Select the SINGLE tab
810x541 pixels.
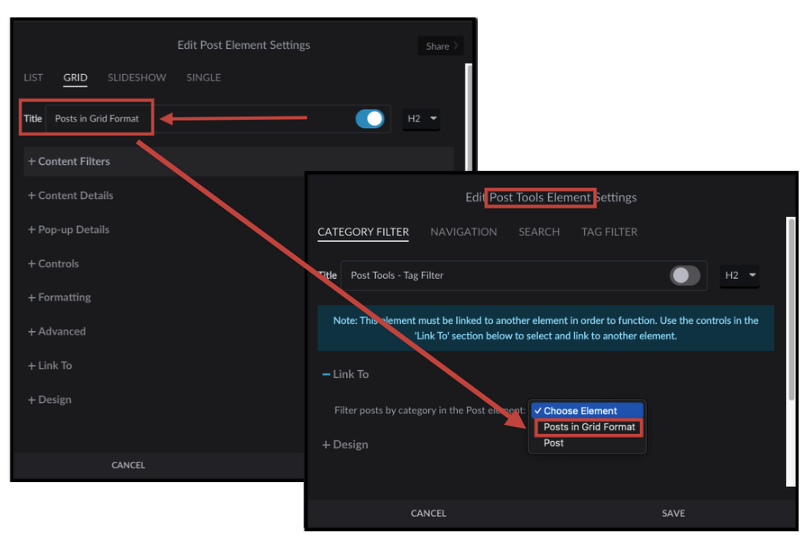(203, 78)
